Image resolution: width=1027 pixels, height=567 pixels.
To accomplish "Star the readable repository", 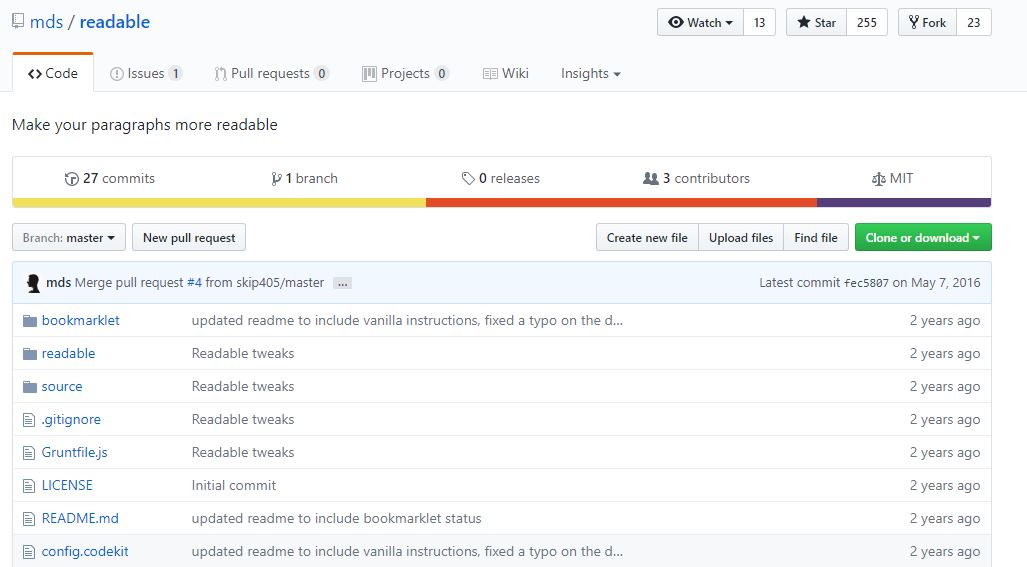I will [x=817, y=22].
